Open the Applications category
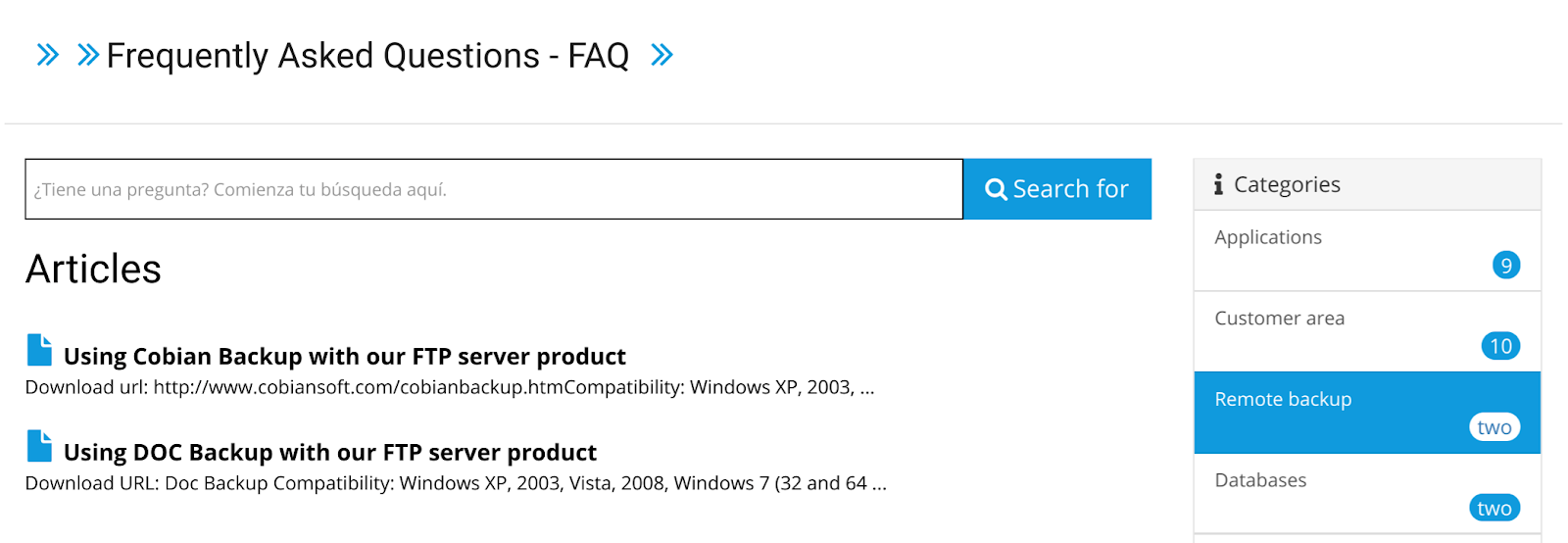Image resolution: width=1568 pixels, height=543 pixels. 1367,251
